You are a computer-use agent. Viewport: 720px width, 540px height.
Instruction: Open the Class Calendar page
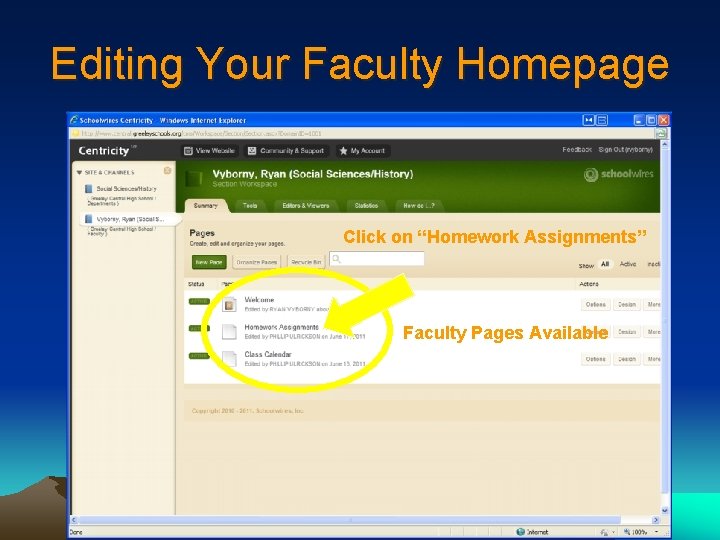click(268, 354)
